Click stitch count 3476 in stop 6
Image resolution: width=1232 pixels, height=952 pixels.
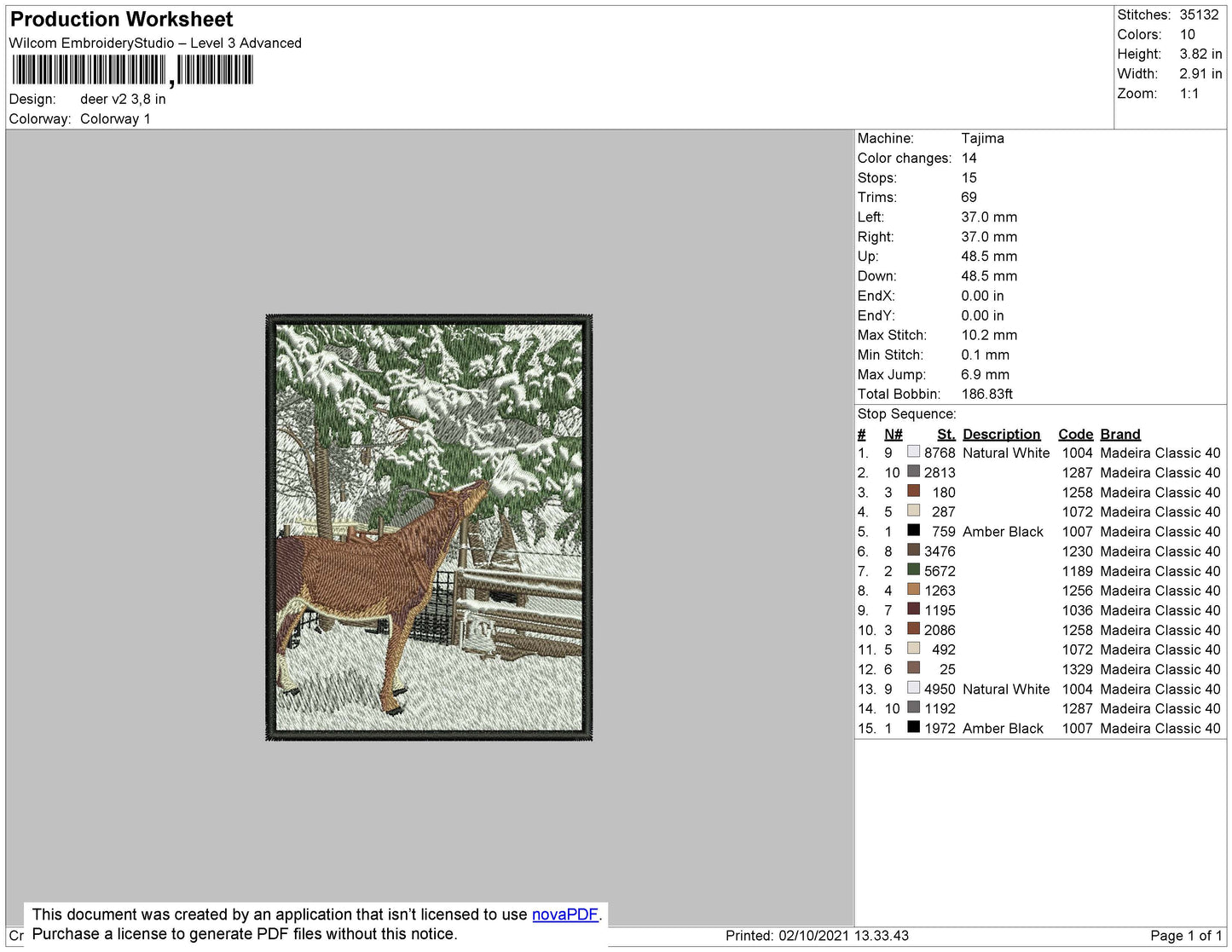coord(940,551)
